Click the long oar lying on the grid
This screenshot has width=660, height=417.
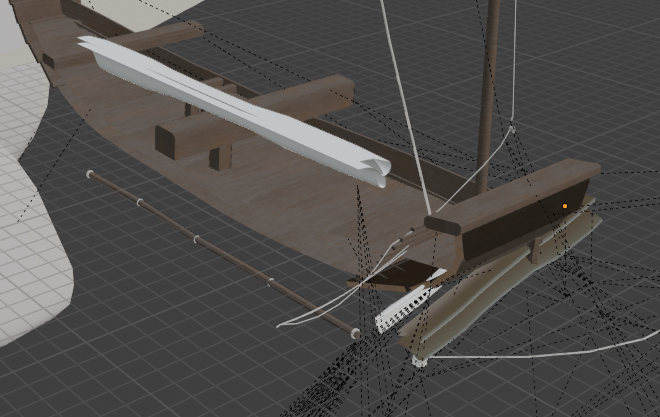click(x=220, y=252)
